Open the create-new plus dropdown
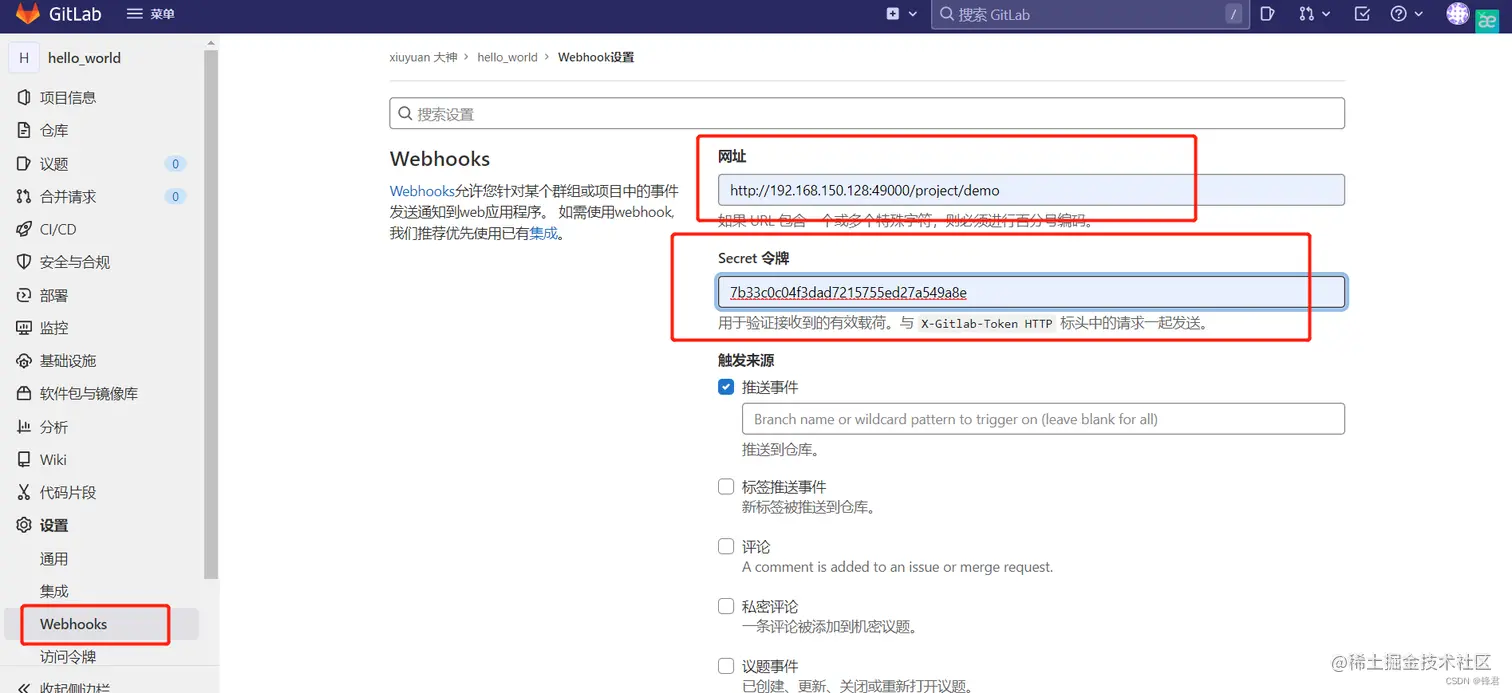The height and width of the screenshot is (693, 1512). click(x=895, y=14)
